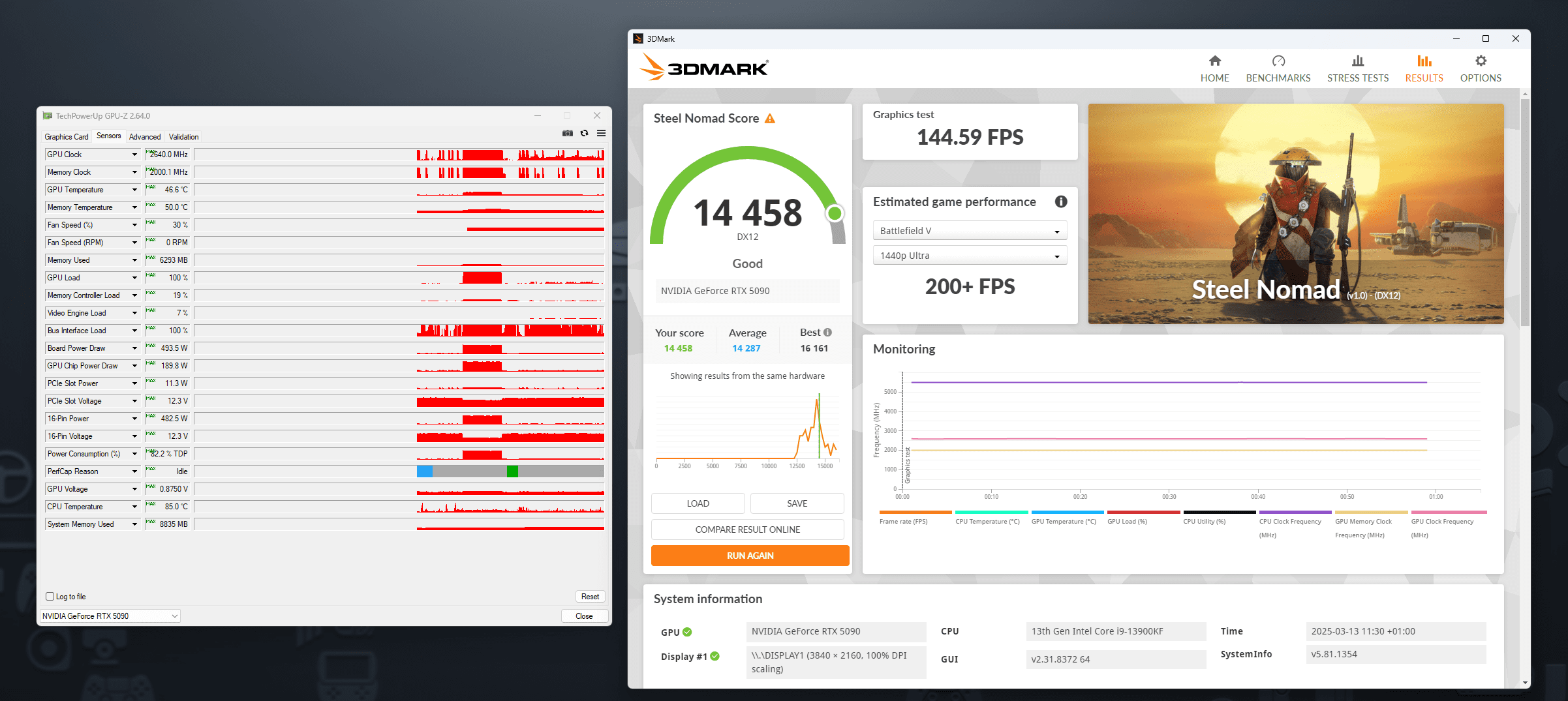The image size is (1568, 701).
Task: Open the Battlefield V game dropdown
Action: tap(970, 231)
